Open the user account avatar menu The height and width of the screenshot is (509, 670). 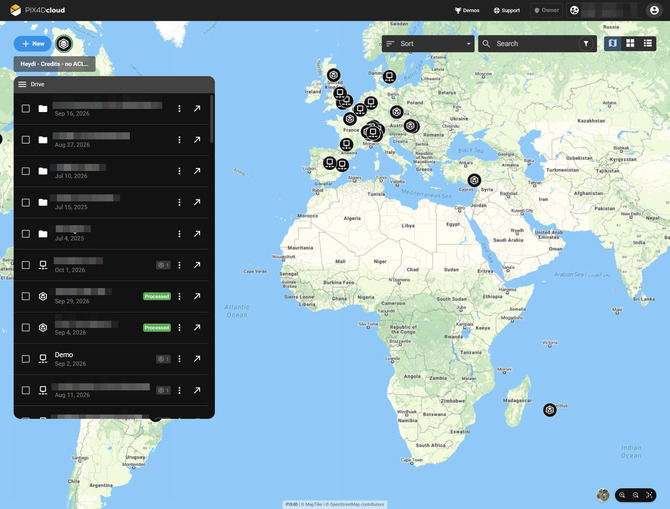654,10
